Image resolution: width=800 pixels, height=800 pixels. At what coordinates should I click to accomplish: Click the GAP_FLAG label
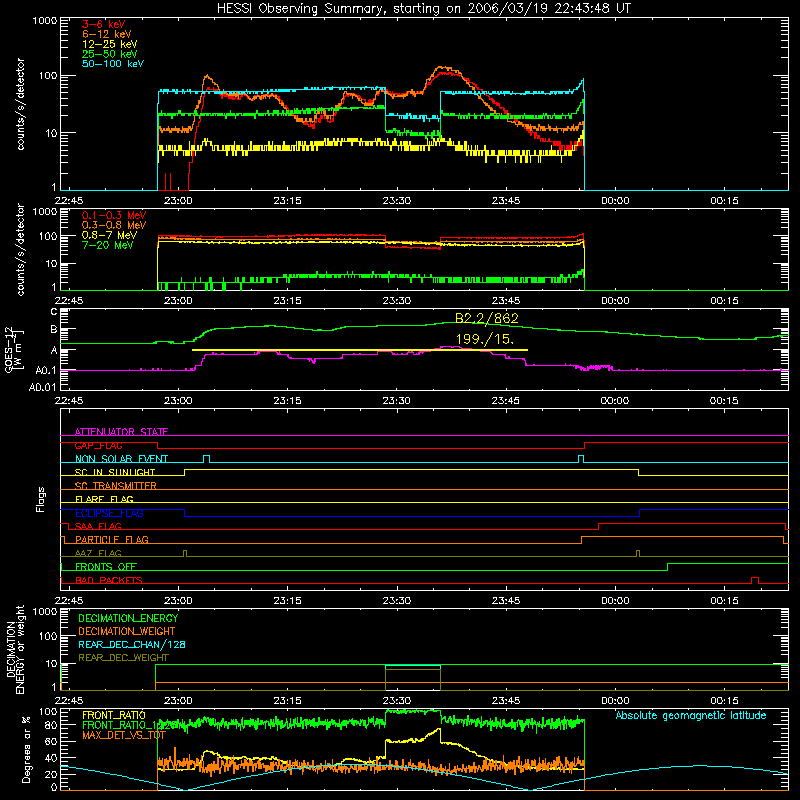click(x=98, y=445)
